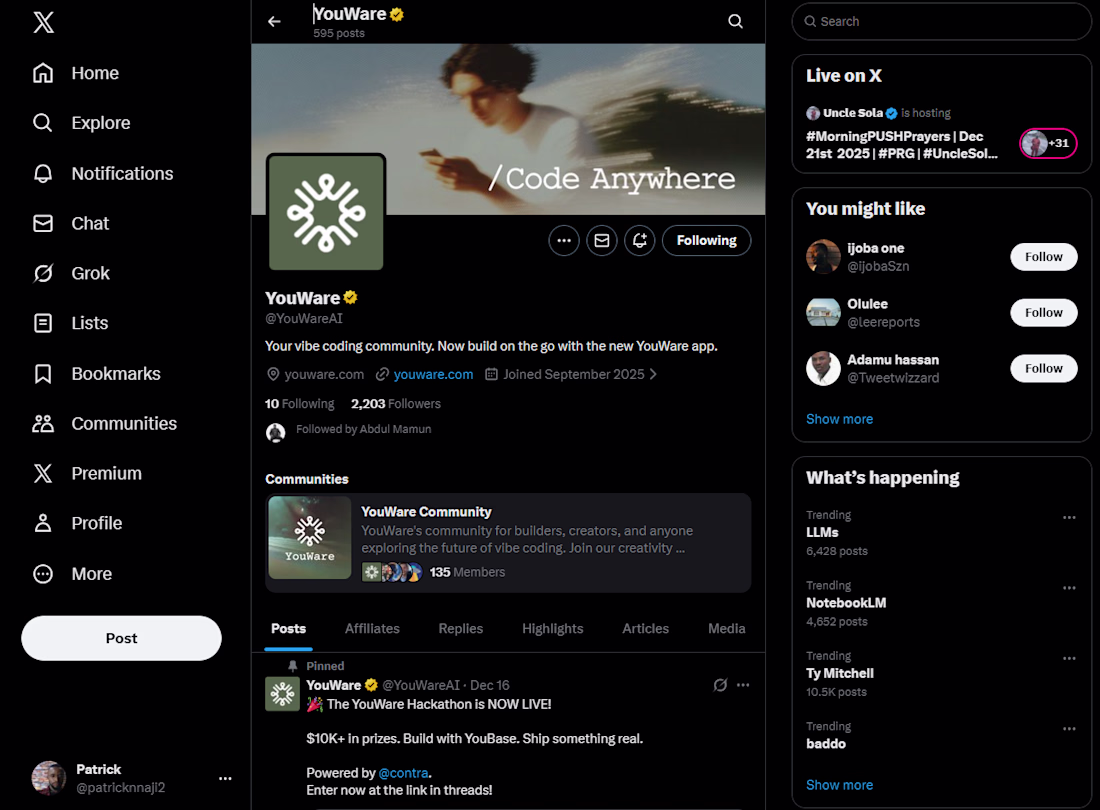Open YouWare Community title
This screenshot has width=1100, height=810.
point(426,512)
